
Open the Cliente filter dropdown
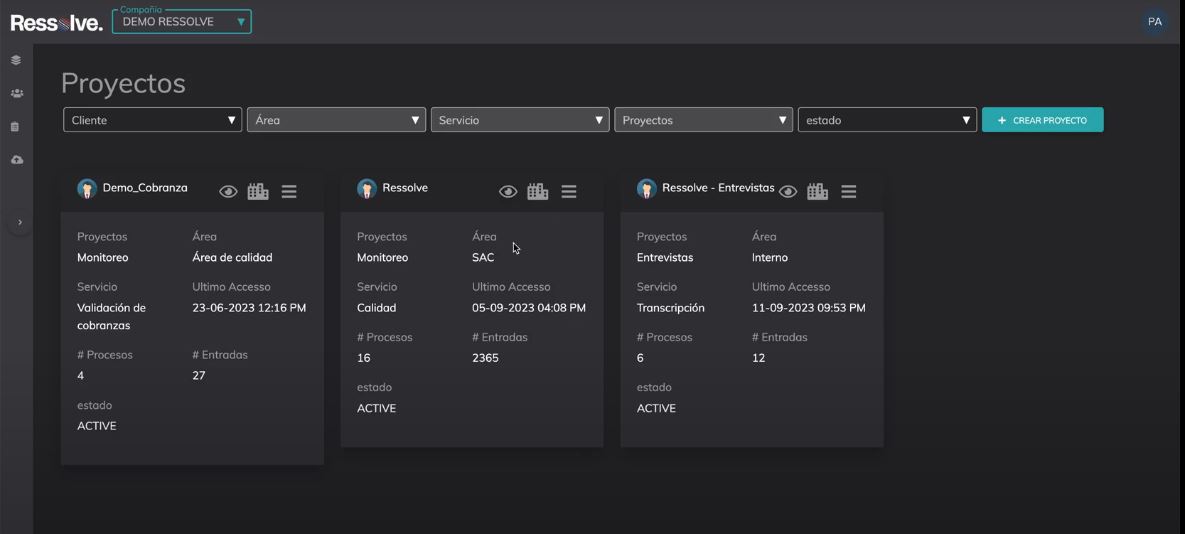tap(152, 120)
